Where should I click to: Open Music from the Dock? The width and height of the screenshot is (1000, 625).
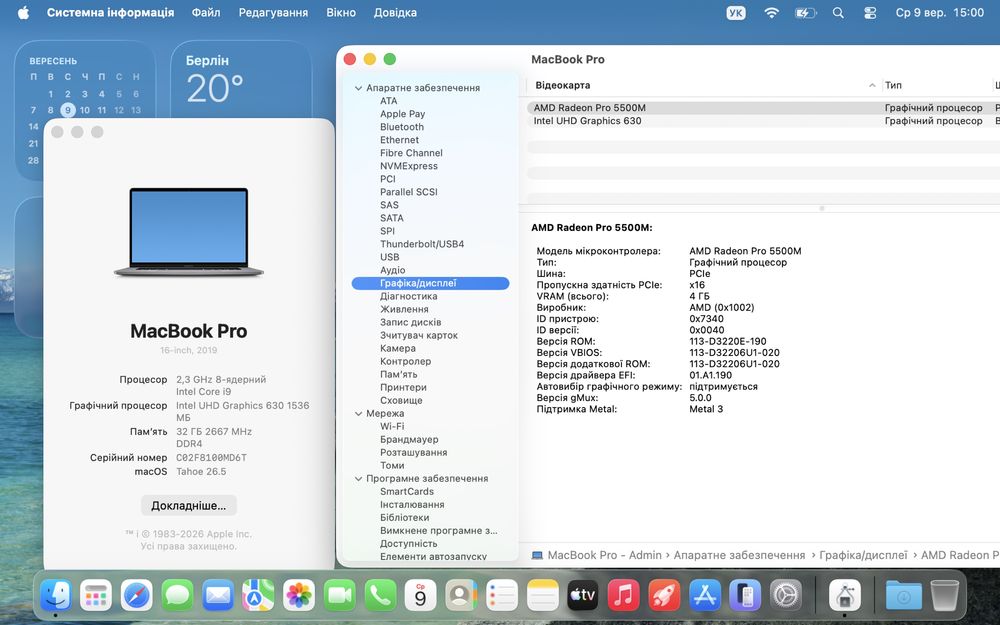point(624,596)
